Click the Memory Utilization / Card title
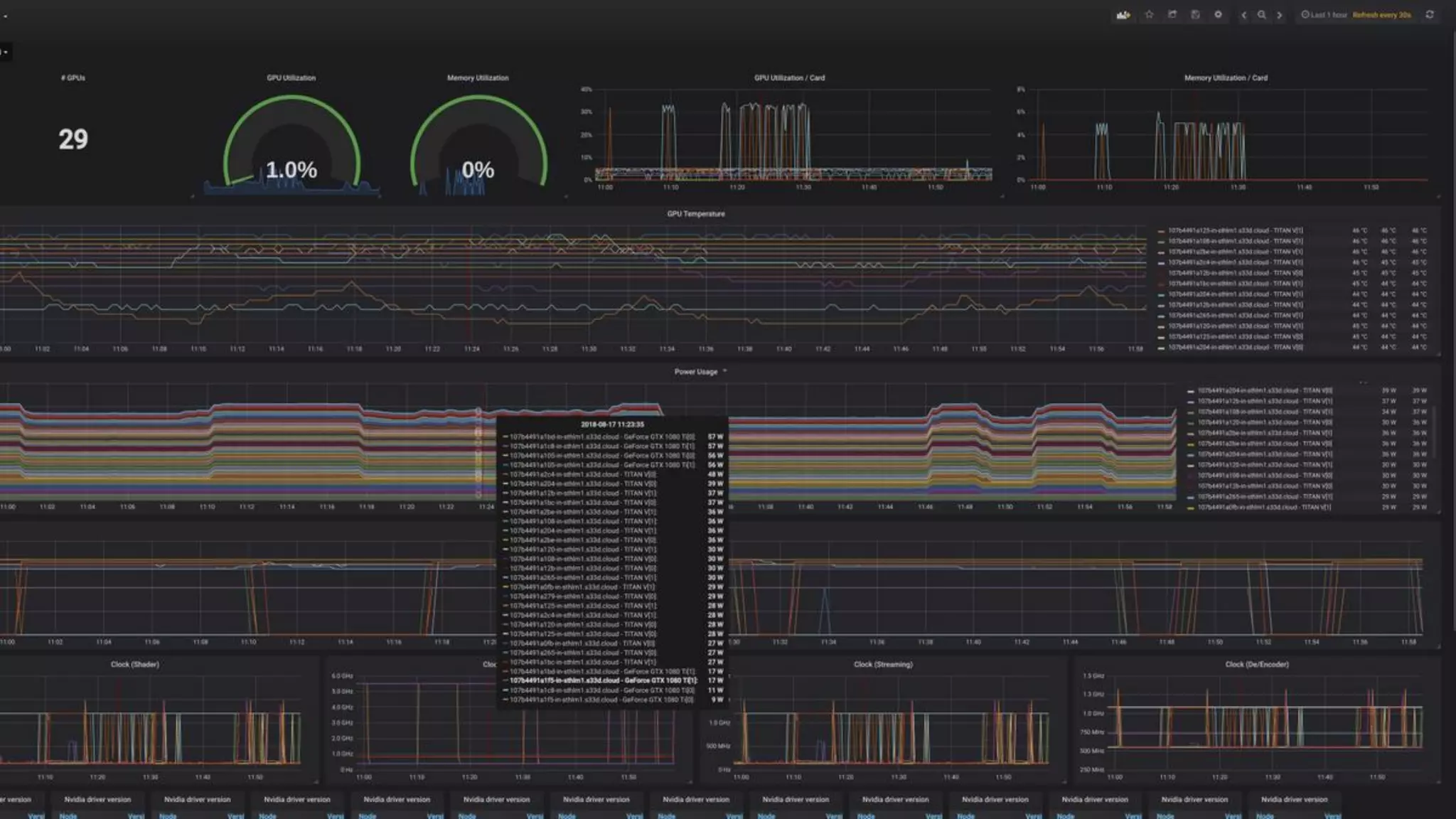1456x819 pixels. [1226, 78]
